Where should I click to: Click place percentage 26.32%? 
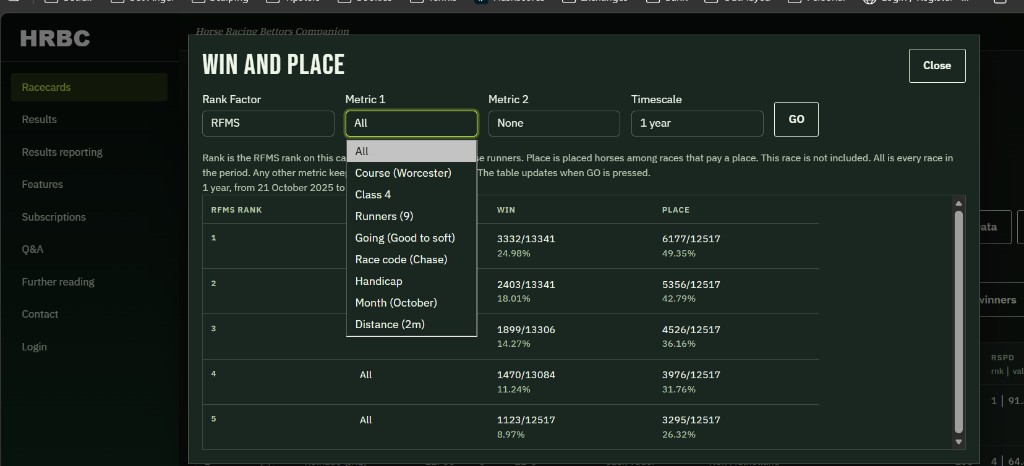[679, 435]
